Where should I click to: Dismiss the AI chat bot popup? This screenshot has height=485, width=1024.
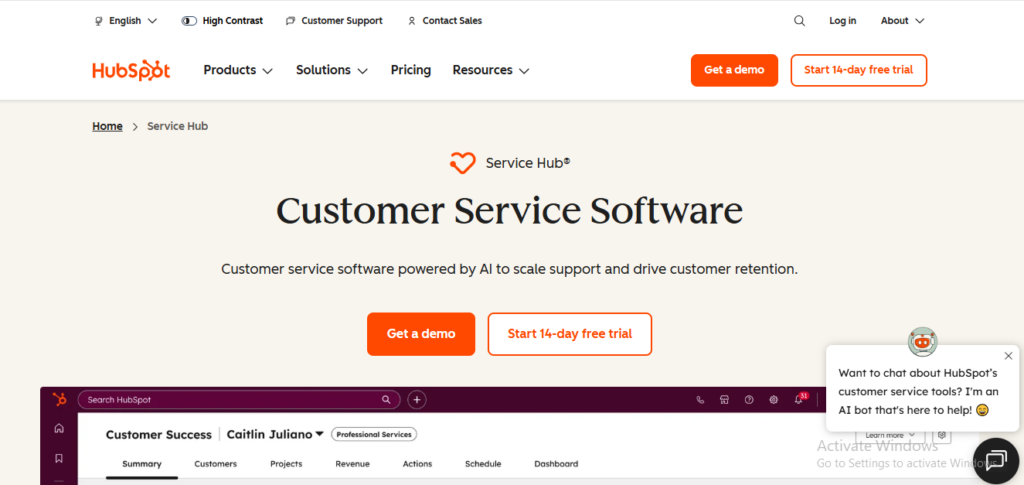(x=1008, y=356)
